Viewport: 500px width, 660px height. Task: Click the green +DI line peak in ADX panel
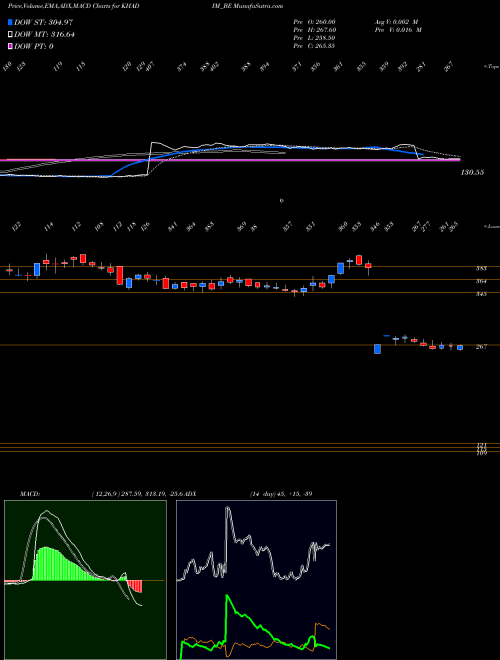(x=228, y=597)
